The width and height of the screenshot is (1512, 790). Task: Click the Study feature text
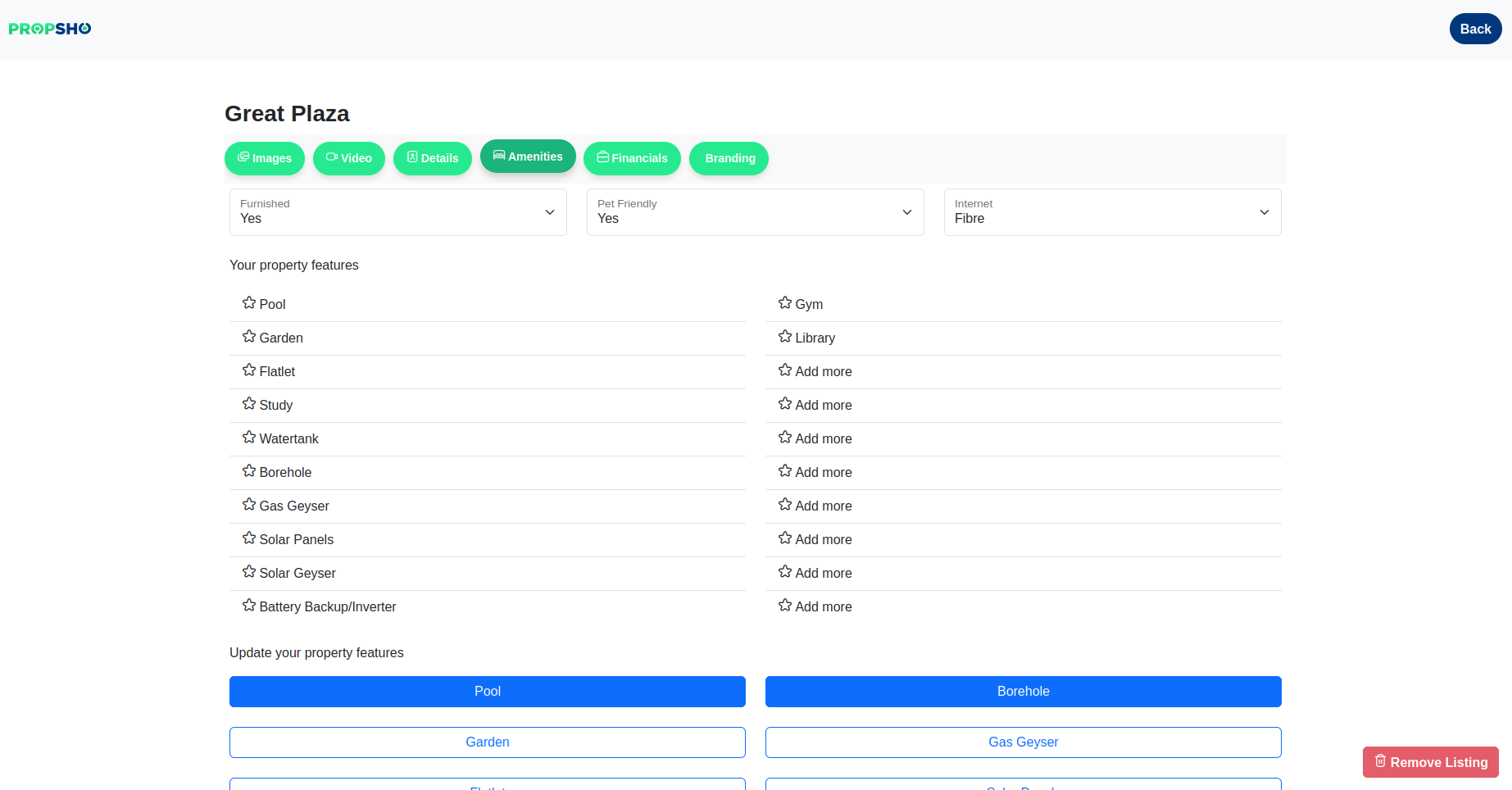click(276, 406)
